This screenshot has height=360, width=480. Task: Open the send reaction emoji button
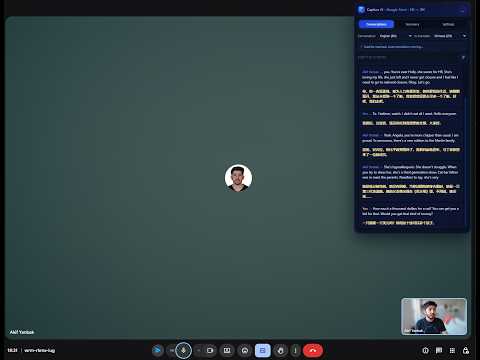[245, 350]
